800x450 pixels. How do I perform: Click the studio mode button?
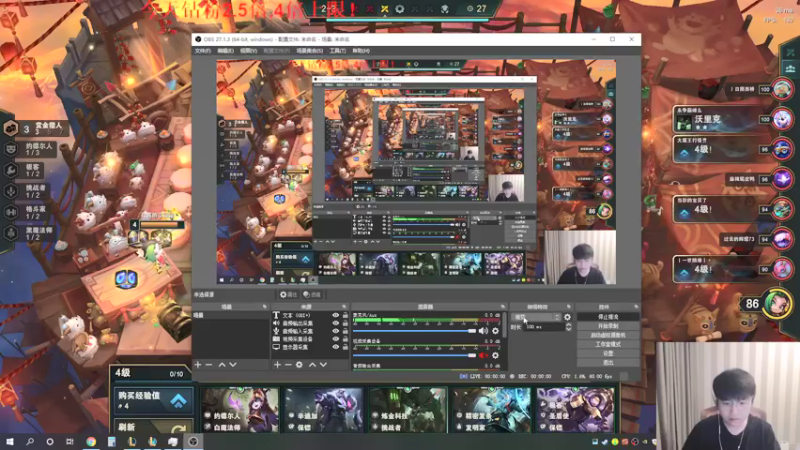point(608,344)
